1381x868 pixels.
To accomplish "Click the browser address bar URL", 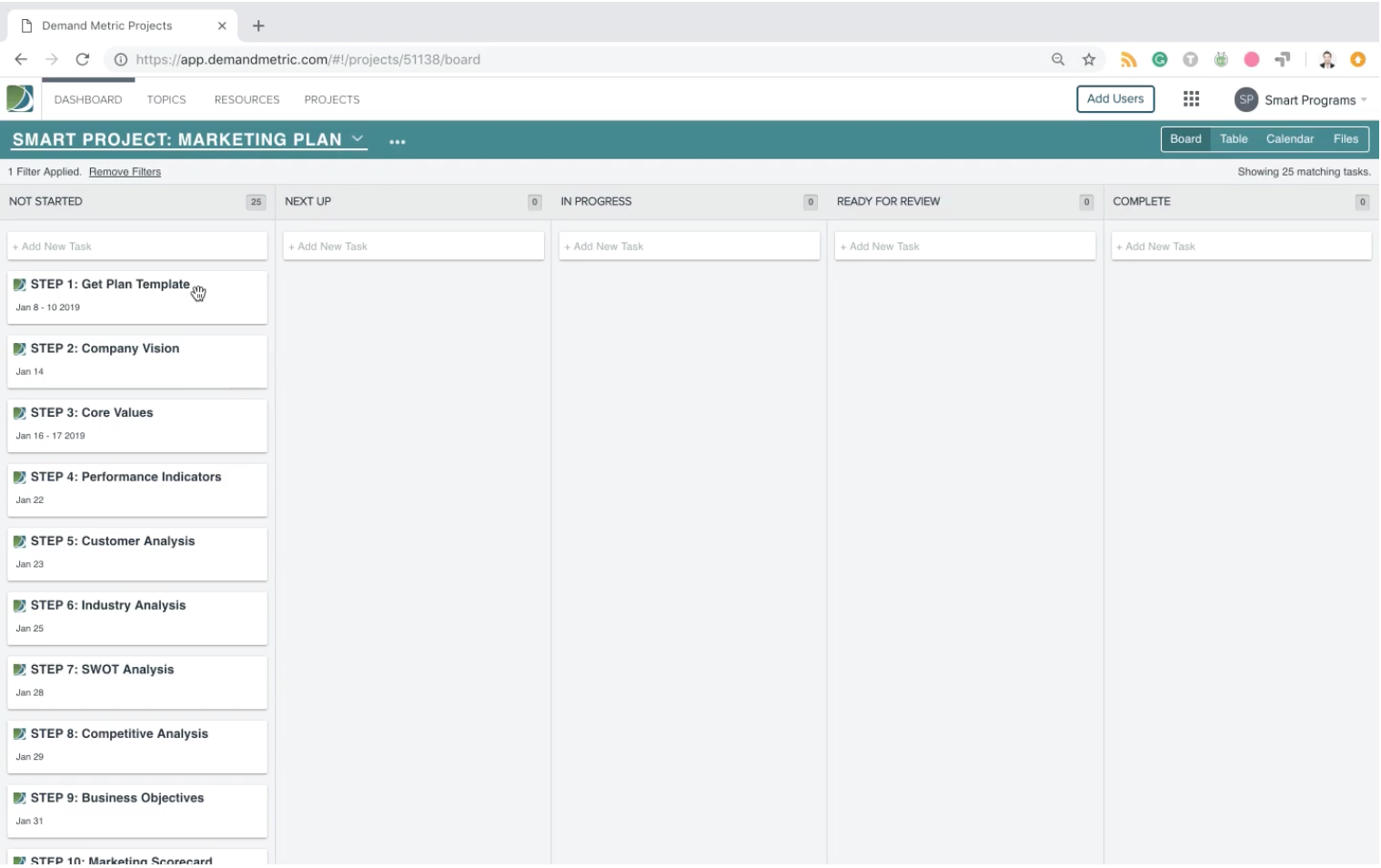I will click(x=307, y=59).
